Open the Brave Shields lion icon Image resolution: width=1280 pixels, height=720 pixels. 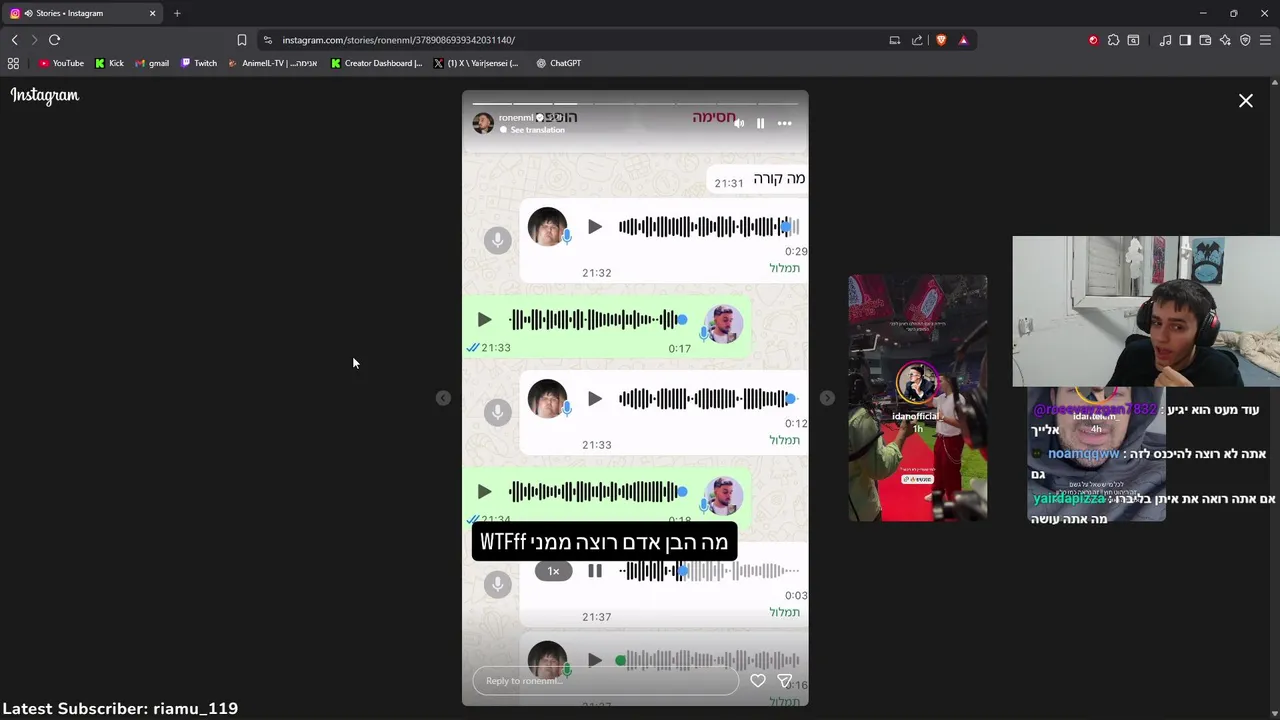coord(941,40)
